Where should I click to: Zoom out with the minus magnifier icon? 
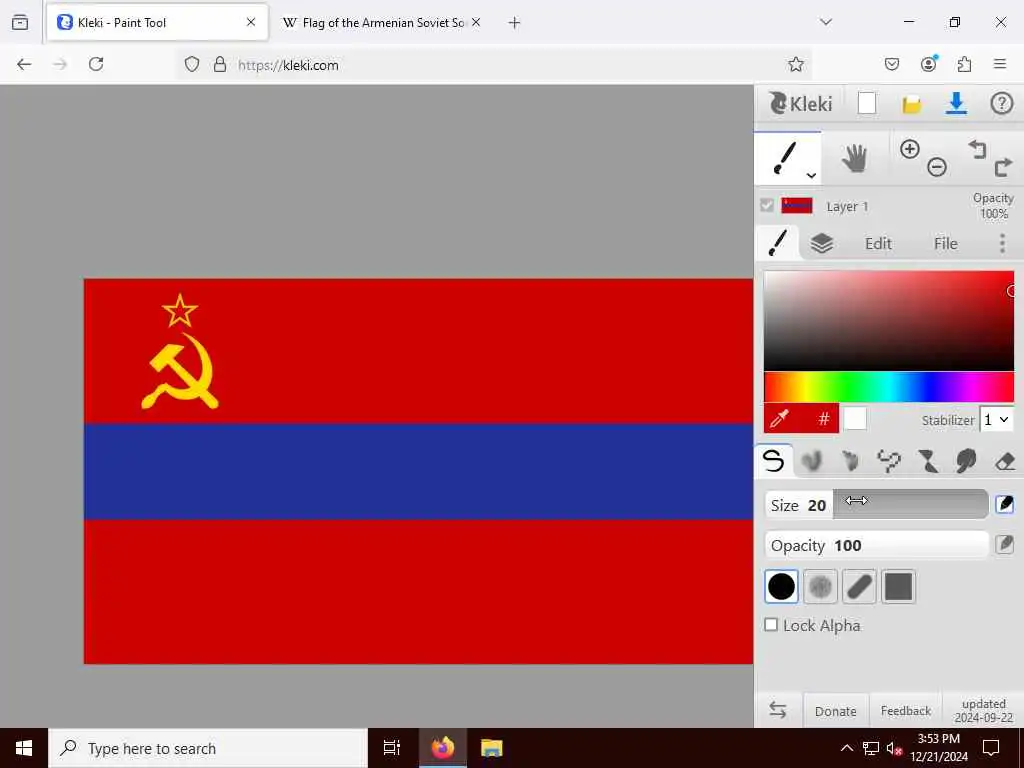936,167
